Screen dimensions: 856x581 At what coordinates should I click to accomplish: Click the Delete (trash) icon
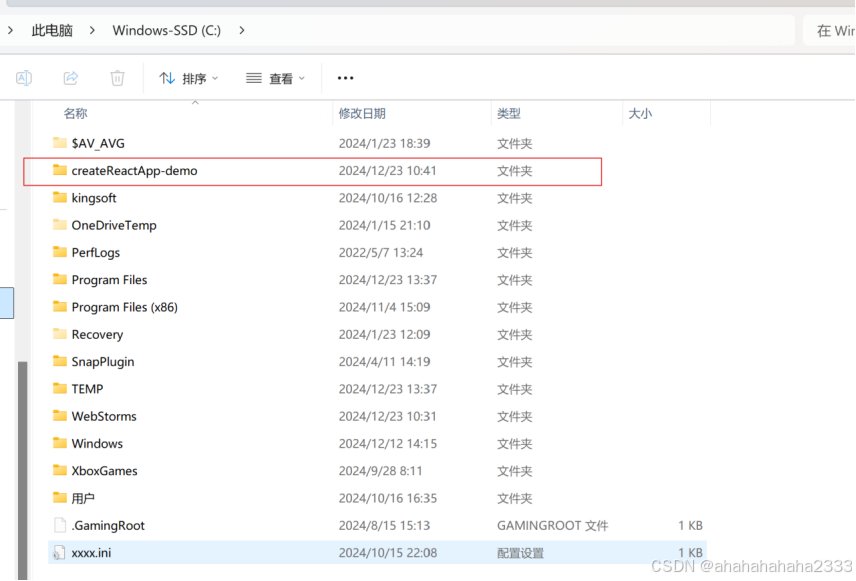117,77
